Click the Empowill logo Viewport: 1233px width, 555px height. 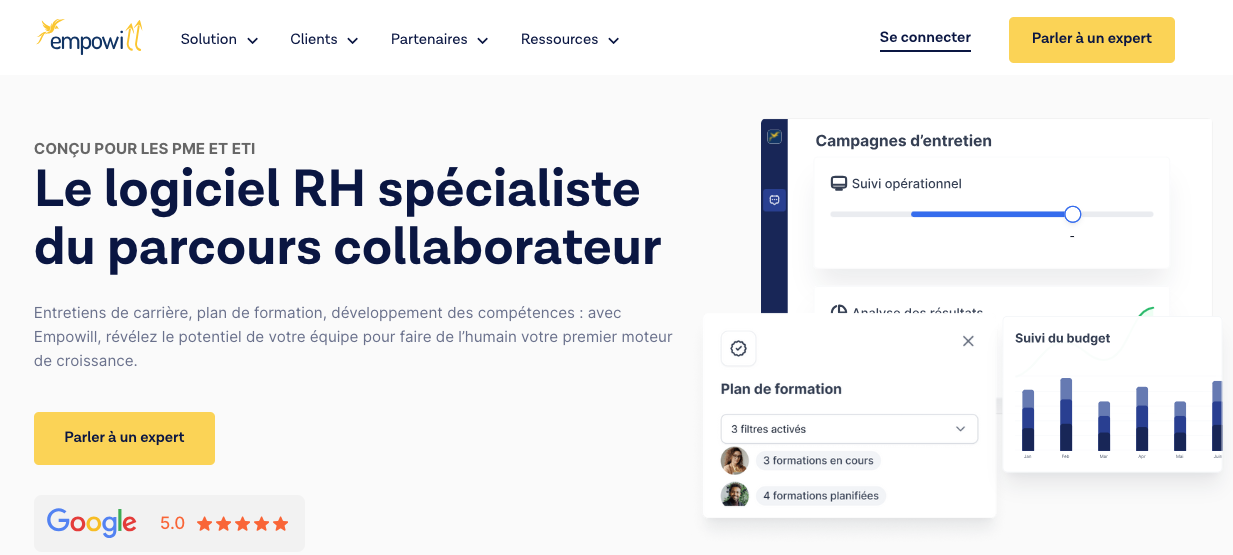click(90, 37)
